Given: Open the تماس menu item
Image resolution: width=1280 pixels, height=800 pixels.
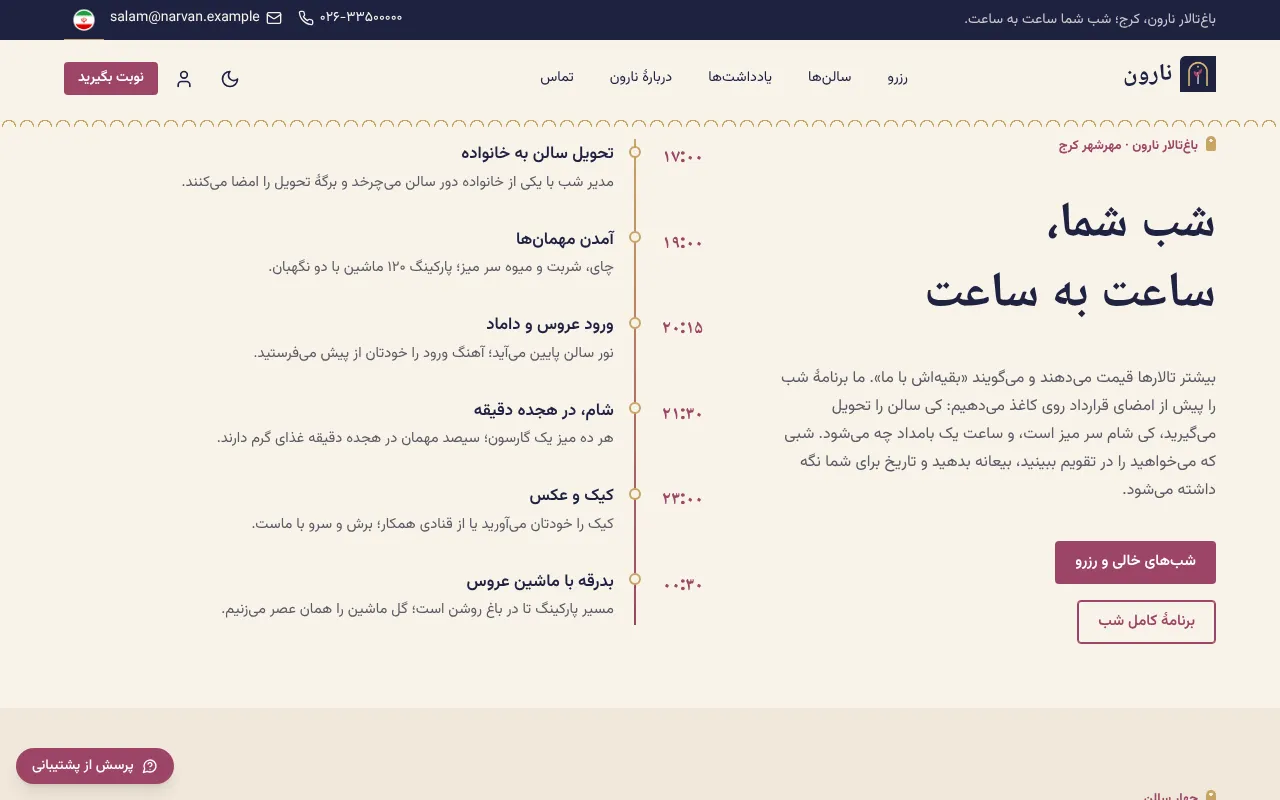Looking at the screenshot, I should point(557,78).
